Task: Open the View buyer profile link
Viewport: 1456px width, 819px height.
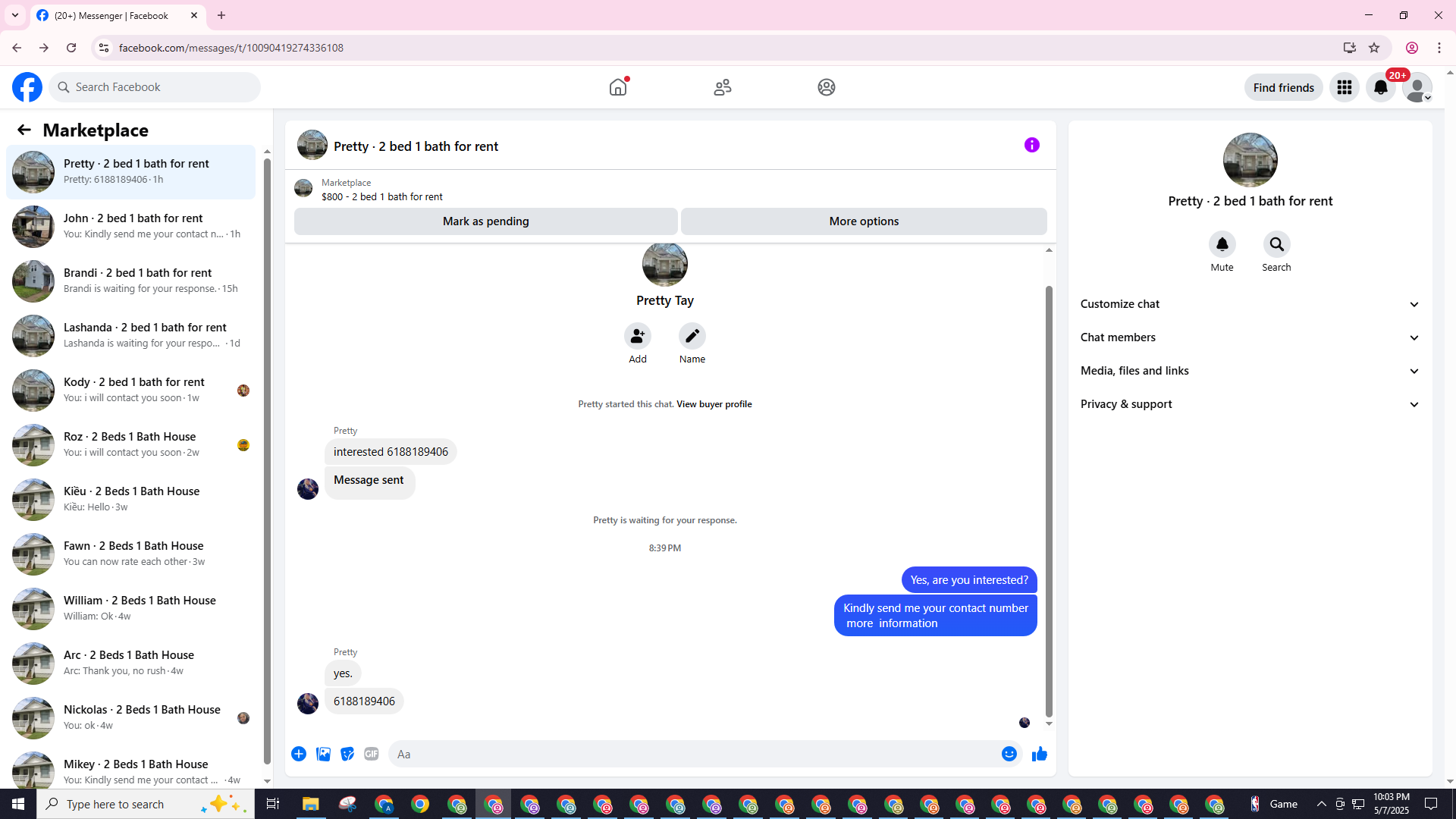Action: pos(714,404)
